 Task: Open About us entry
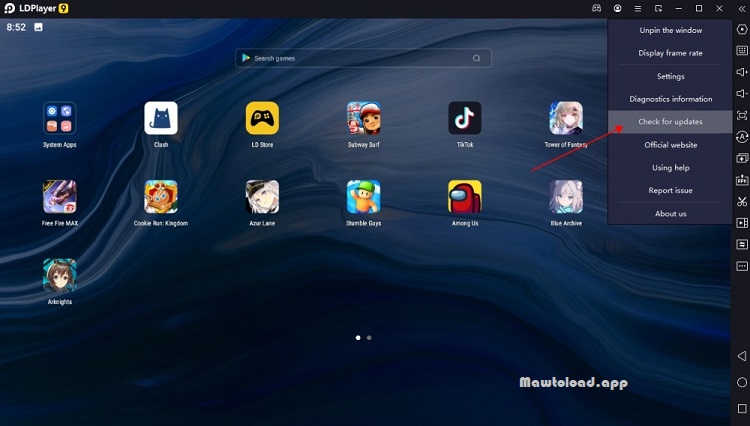pyautogui.click(x=670, y=214)
